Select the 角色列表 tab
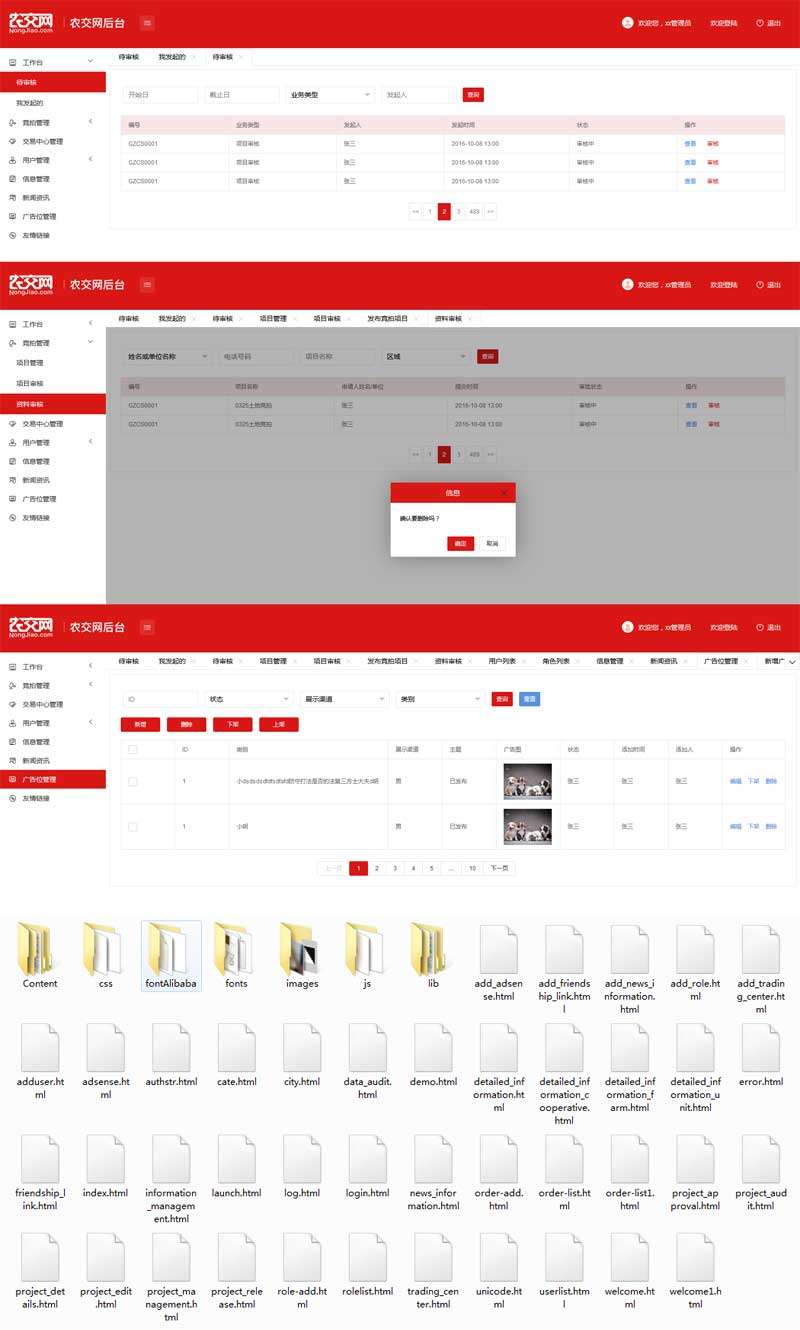This screenshot has height=1330, width=800. [556, 661]
